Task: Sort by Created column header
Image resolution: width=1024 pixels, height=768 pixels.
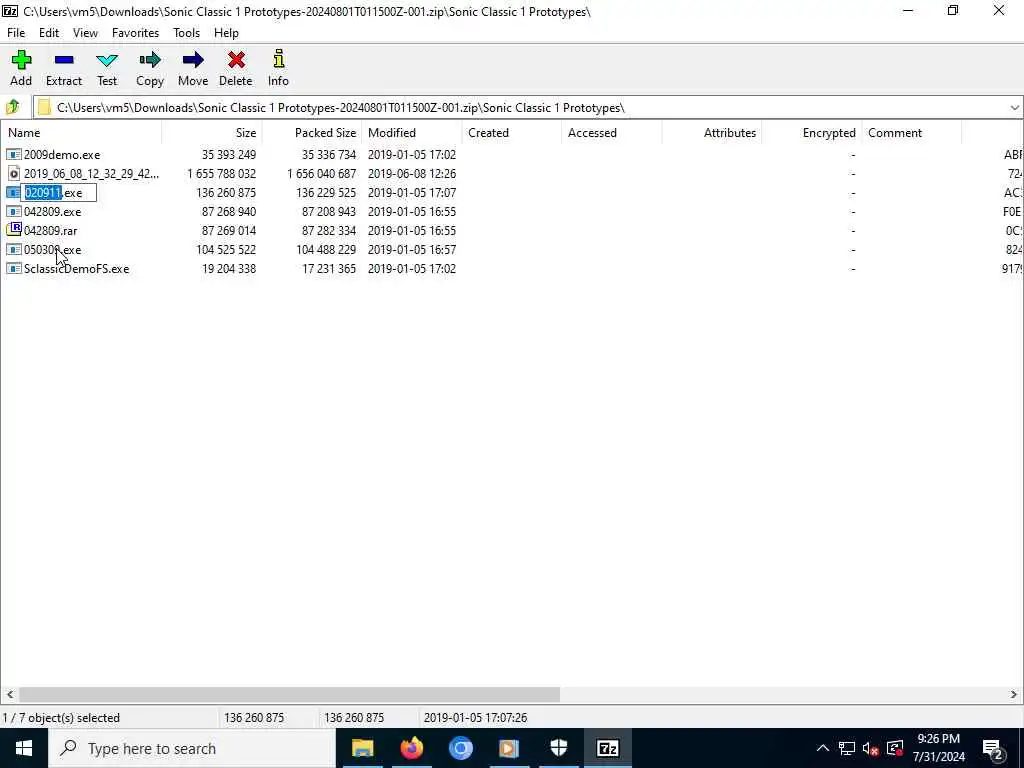Action: point(511,133)
